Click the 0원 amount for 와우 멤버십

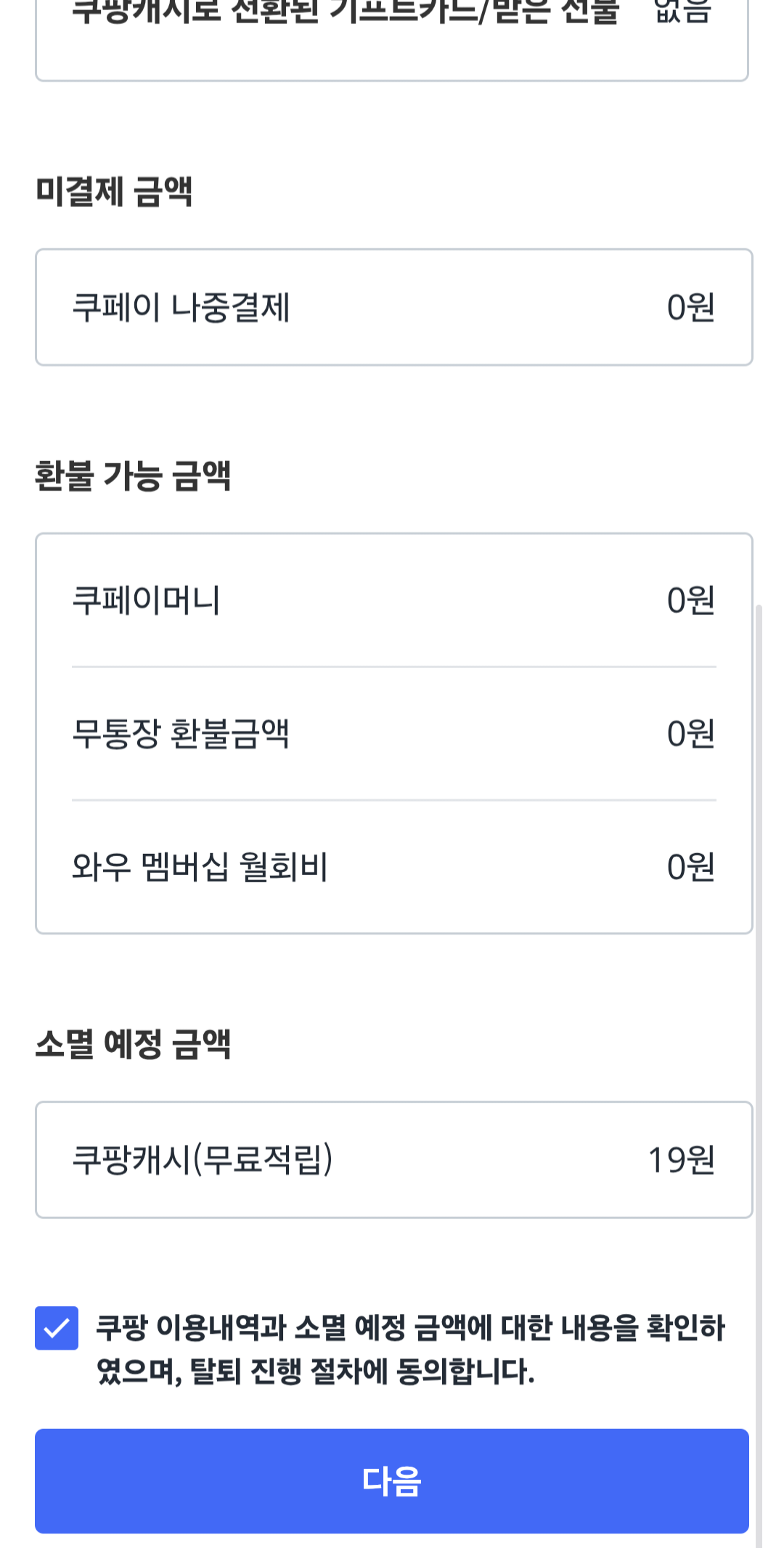coord(690,867)
